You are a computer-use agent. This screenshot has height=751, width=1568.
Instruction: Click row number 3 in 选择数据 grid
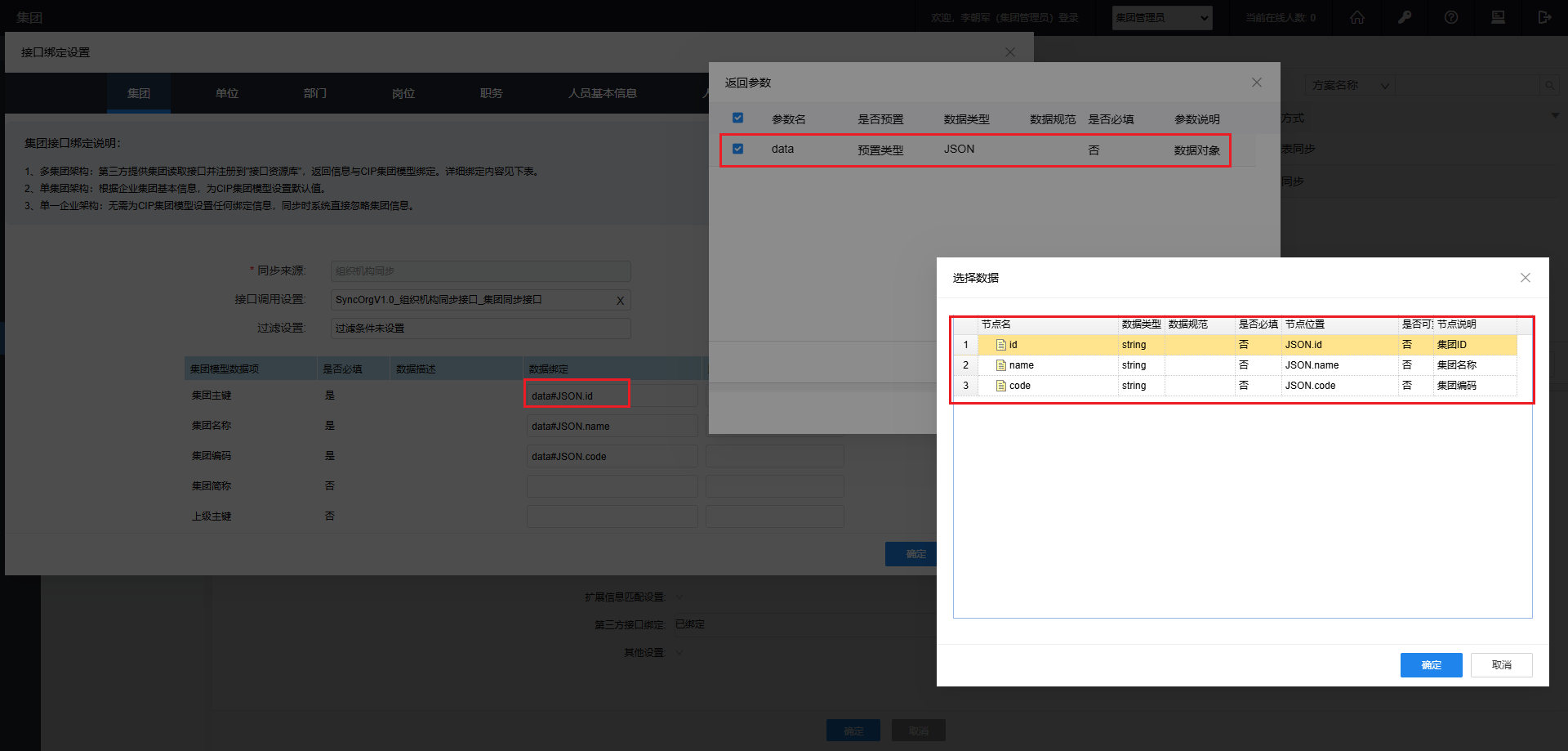click(x=965, y=386)
